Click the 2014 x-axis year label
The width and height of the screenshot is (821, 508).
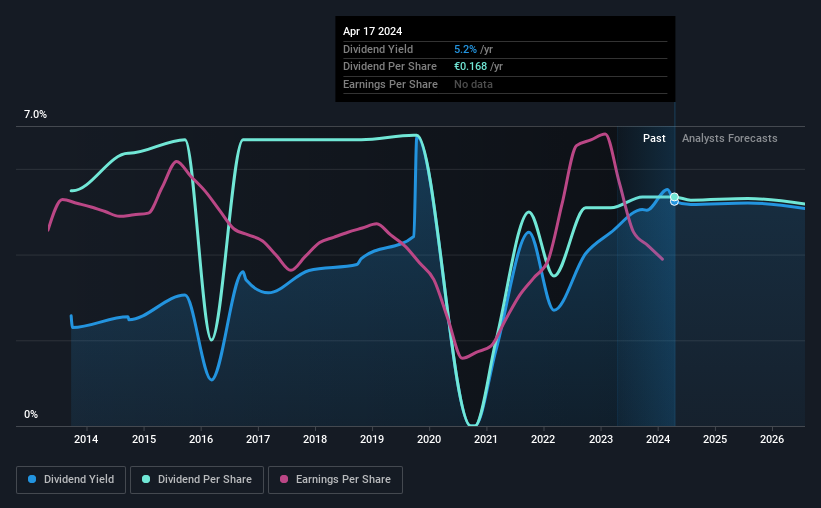[x=86, y=439]
